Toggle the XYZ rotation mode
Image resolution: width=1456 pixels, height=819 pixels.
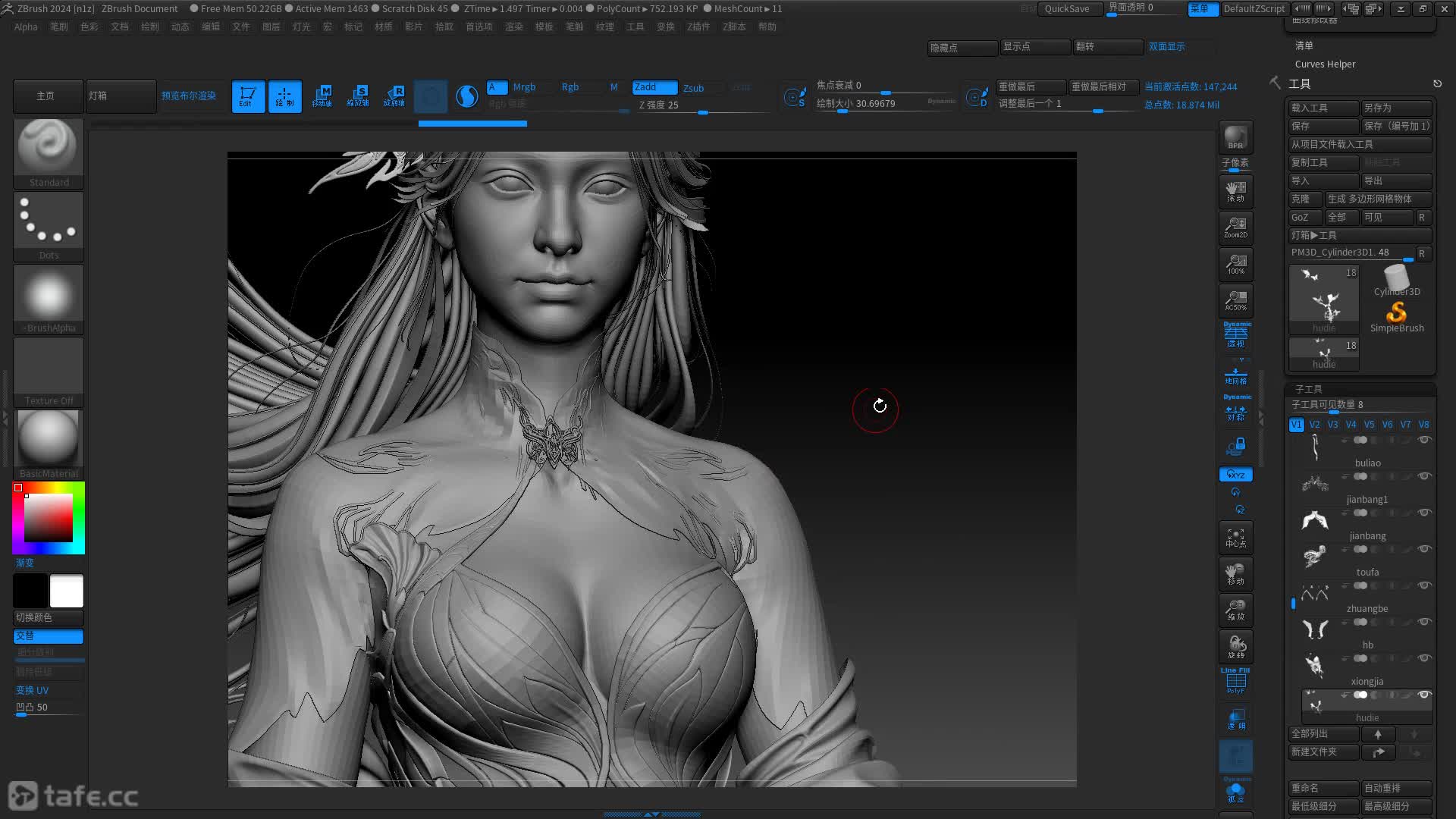coord(1235,475)
